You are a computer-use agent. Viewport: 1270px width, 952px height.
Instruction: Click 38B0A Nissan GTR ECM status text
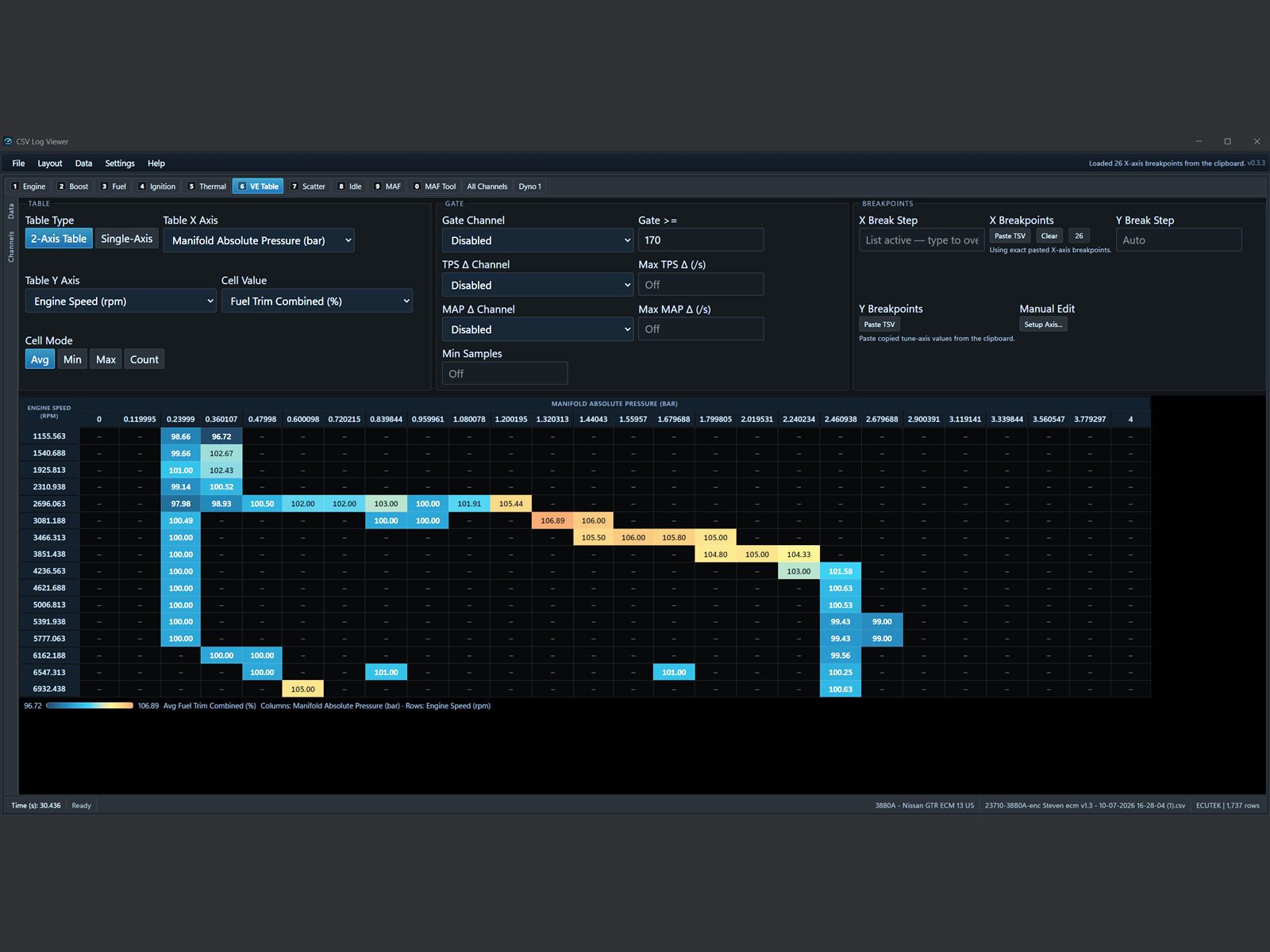[x=925, y=805]
